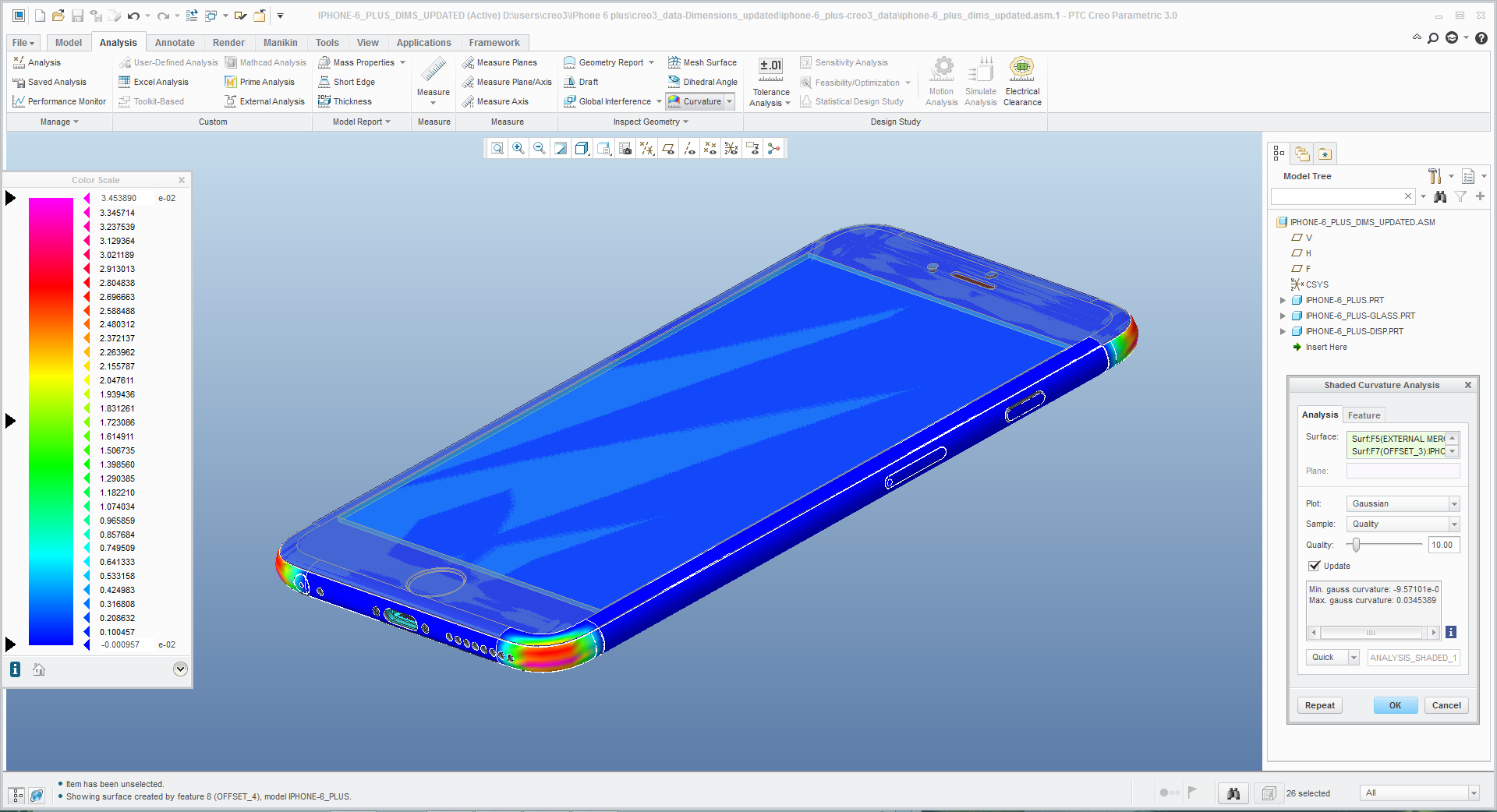This screenshot has height=812, width=1497.
Task: Open the Curvature dropdown arrow
Action: coord(730,101)
